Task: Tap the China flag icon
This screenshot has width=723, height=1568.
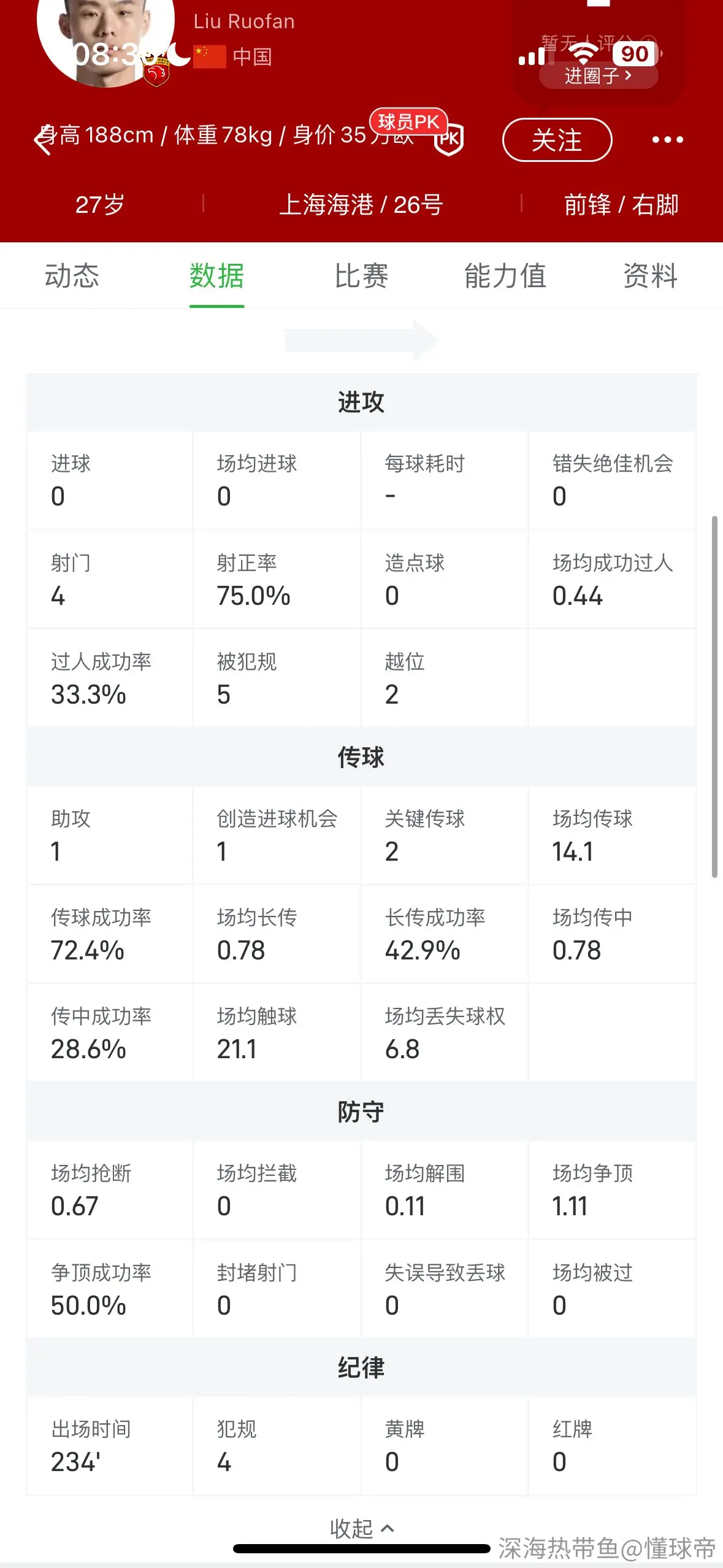Action: pyautogui.click(x=210, y=57)
